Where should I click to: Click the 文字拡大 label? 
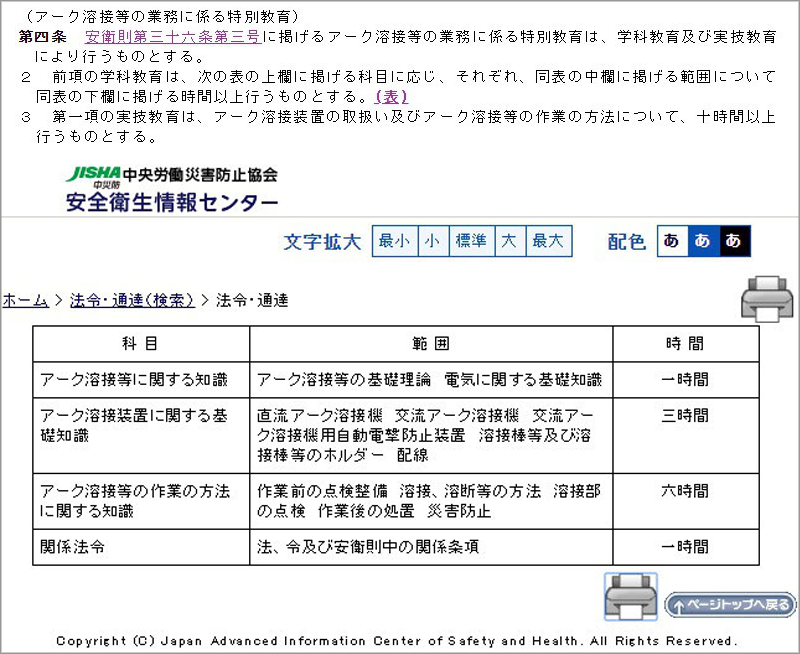[322, 241]
